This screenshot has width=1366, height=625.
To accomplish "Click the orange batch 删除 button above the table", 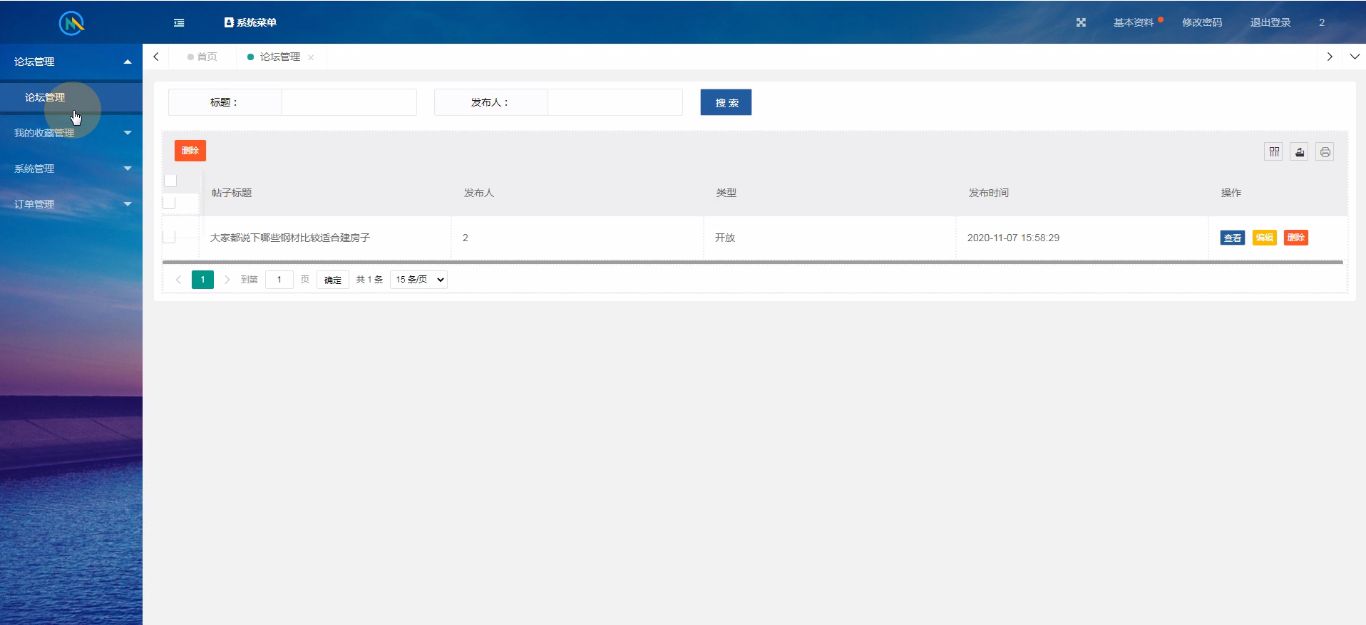I will pos(190,151).
